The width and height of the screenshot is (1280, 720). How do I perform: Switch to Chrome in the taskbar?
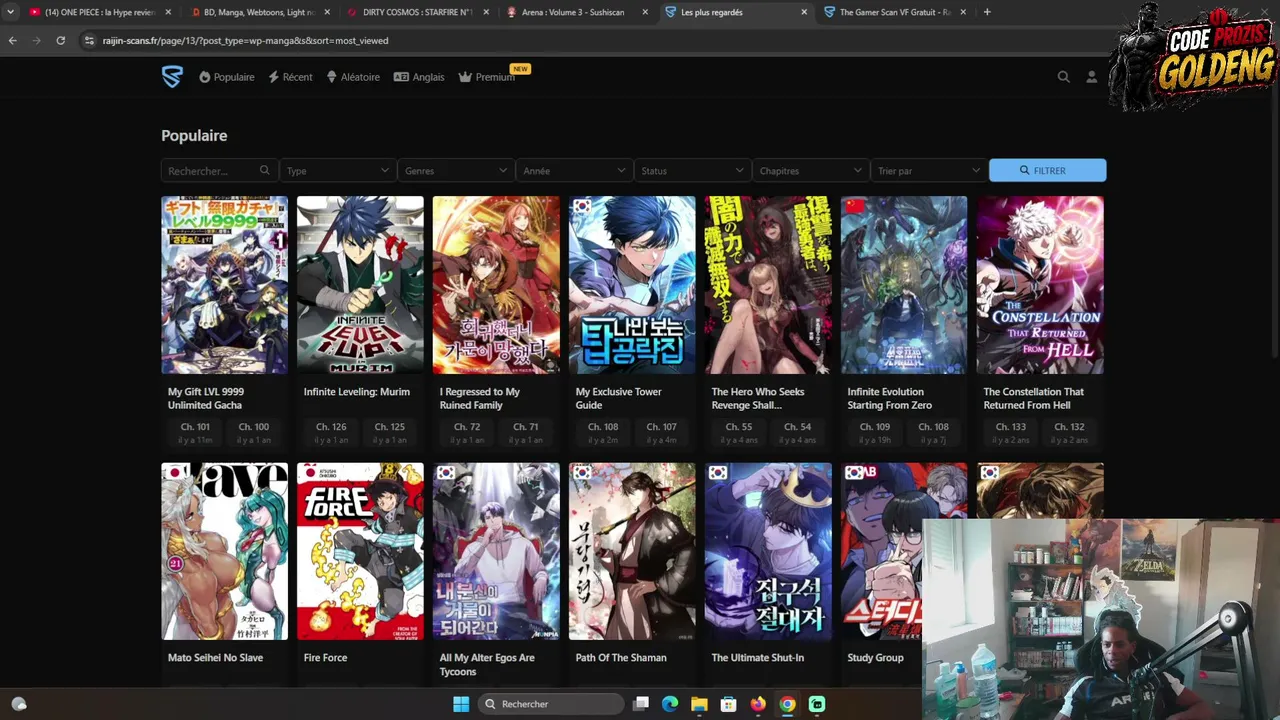click(787, 704)
